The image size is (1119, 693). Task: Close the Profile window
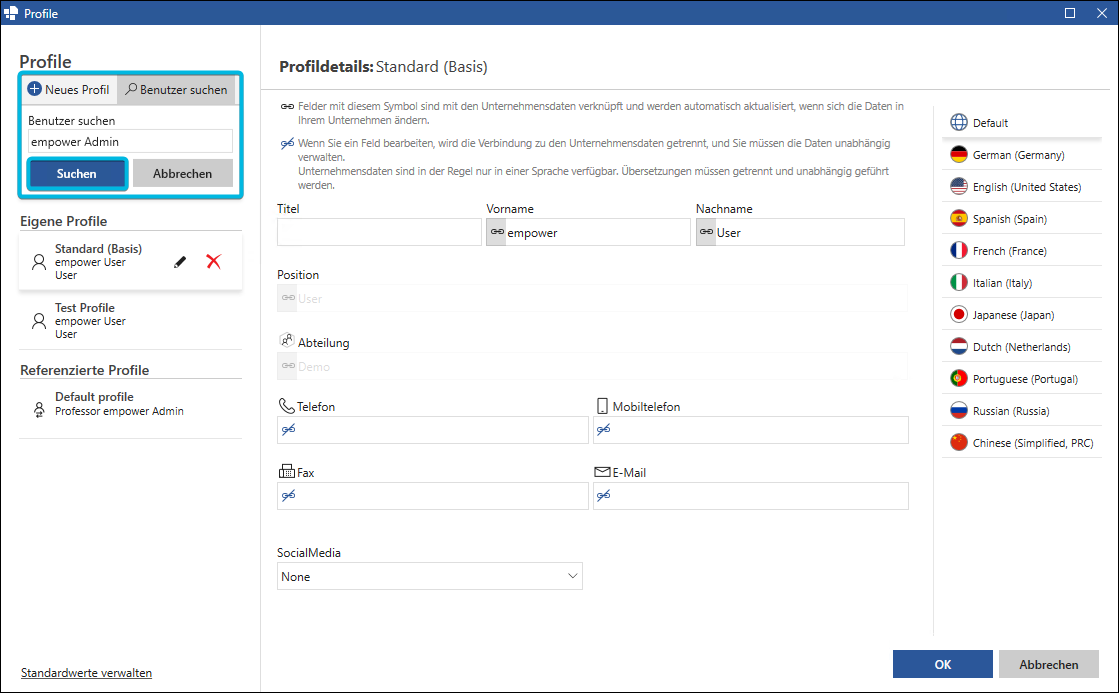coord(1102,13)
